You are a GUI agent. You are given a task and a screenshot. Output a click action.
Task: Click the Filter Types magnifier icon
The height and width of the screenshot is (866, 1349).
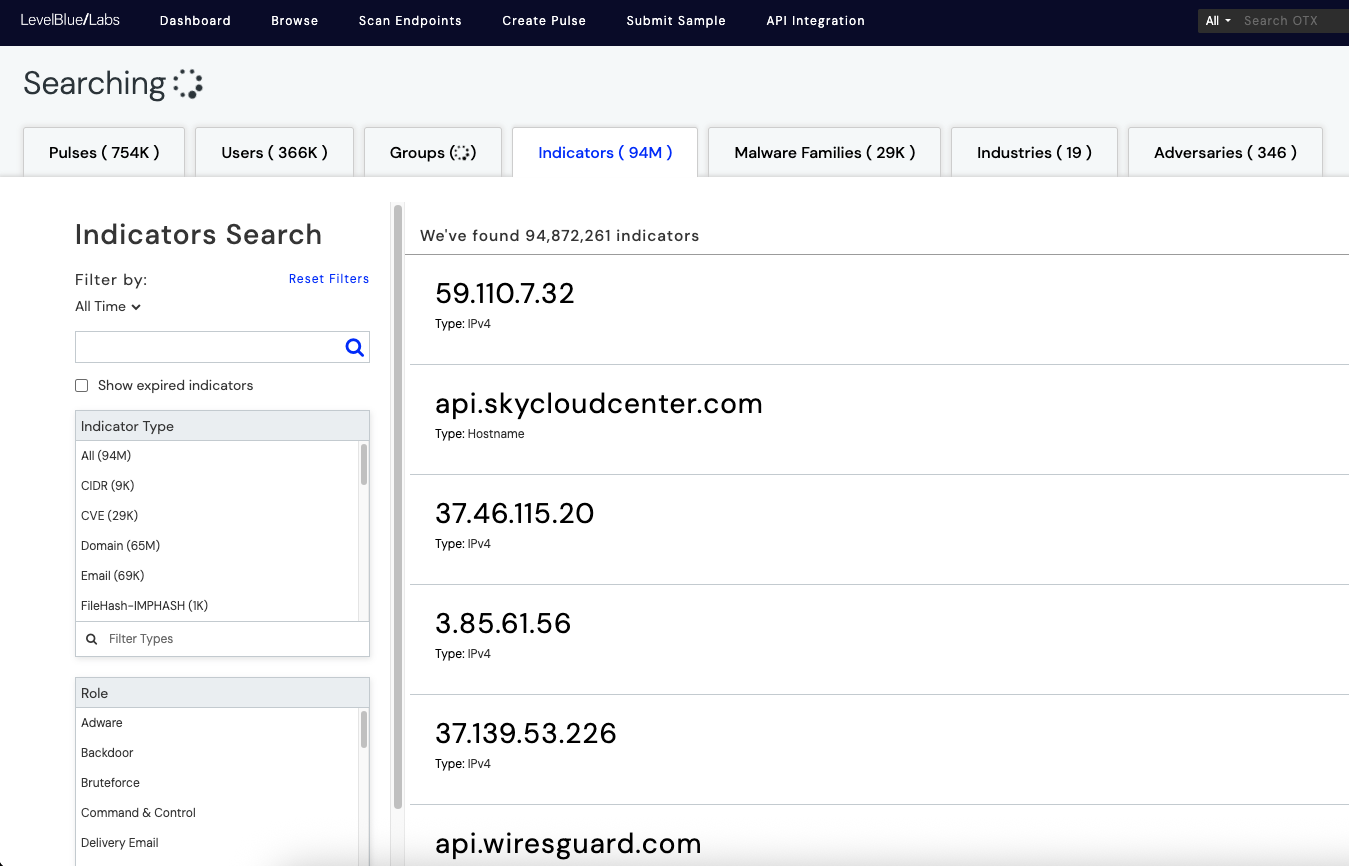tap(92, 639)
